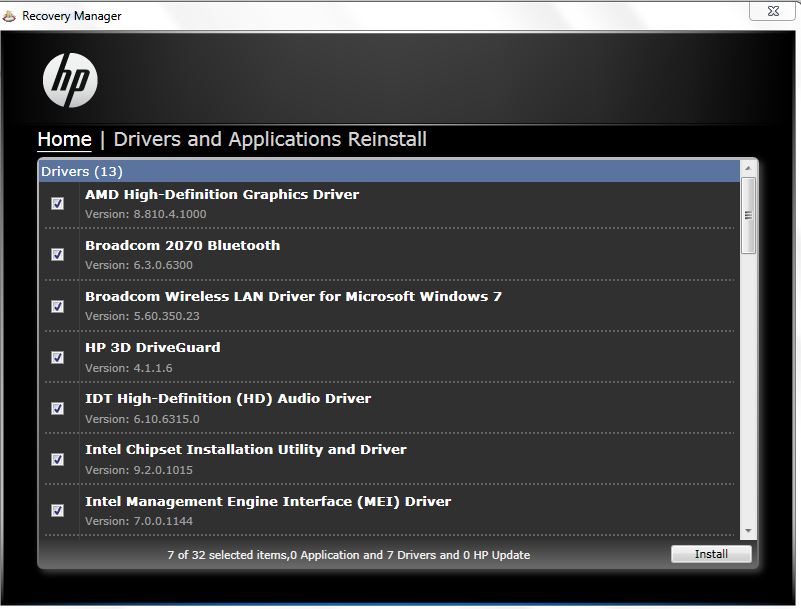Screen dimensions: 801x609
Task: Select the AMD High-Definition Graphics Driver title text
Action: tap(221, 194)
